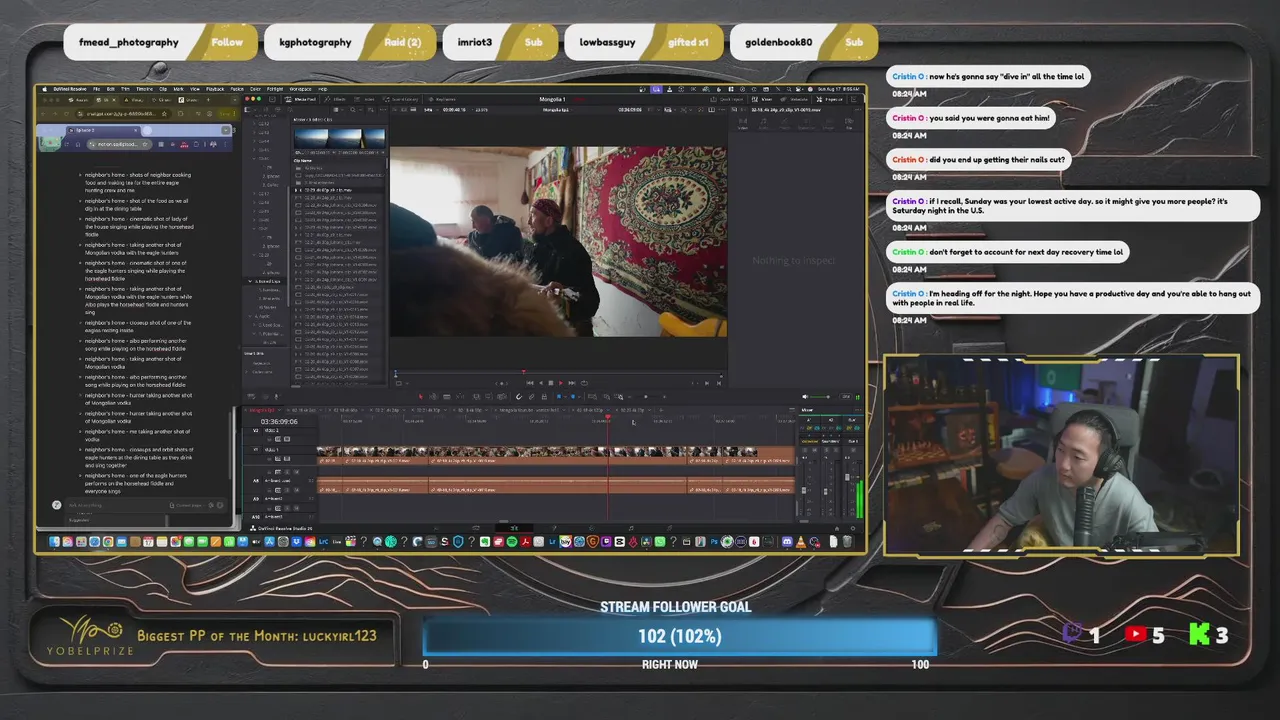This screenshot has height=720, width=1280.
Task: Click the timeline timecode 03:36:09:06 field
Action: pos(279,421)
